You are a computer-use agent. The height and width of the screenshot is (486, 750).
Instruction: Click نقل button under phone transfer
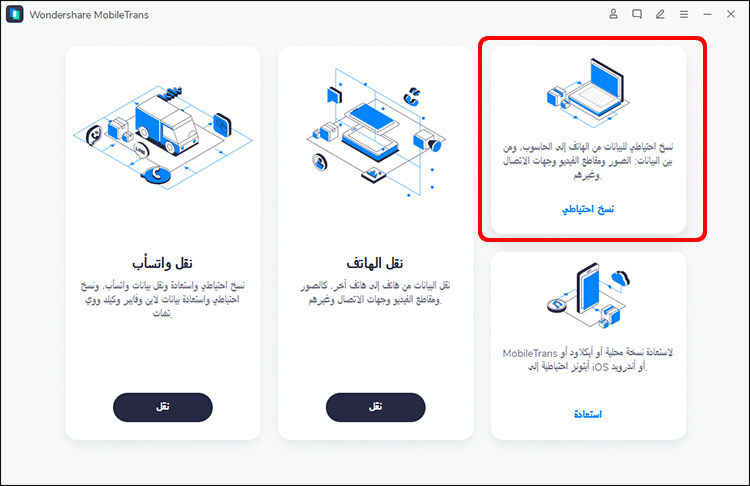pos(375,407)
